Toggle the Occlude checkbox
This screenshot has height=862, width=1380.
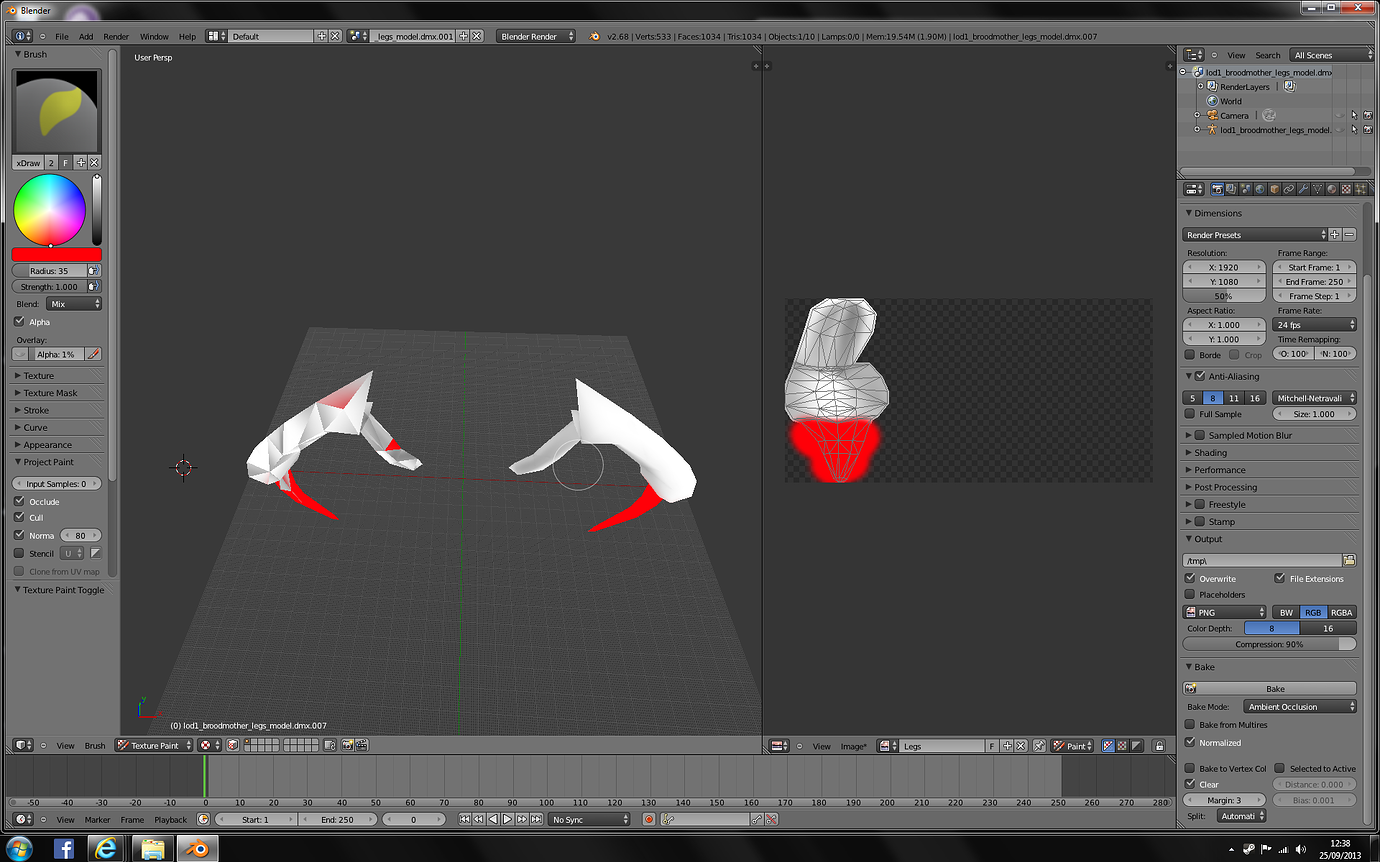pos(19,501)
